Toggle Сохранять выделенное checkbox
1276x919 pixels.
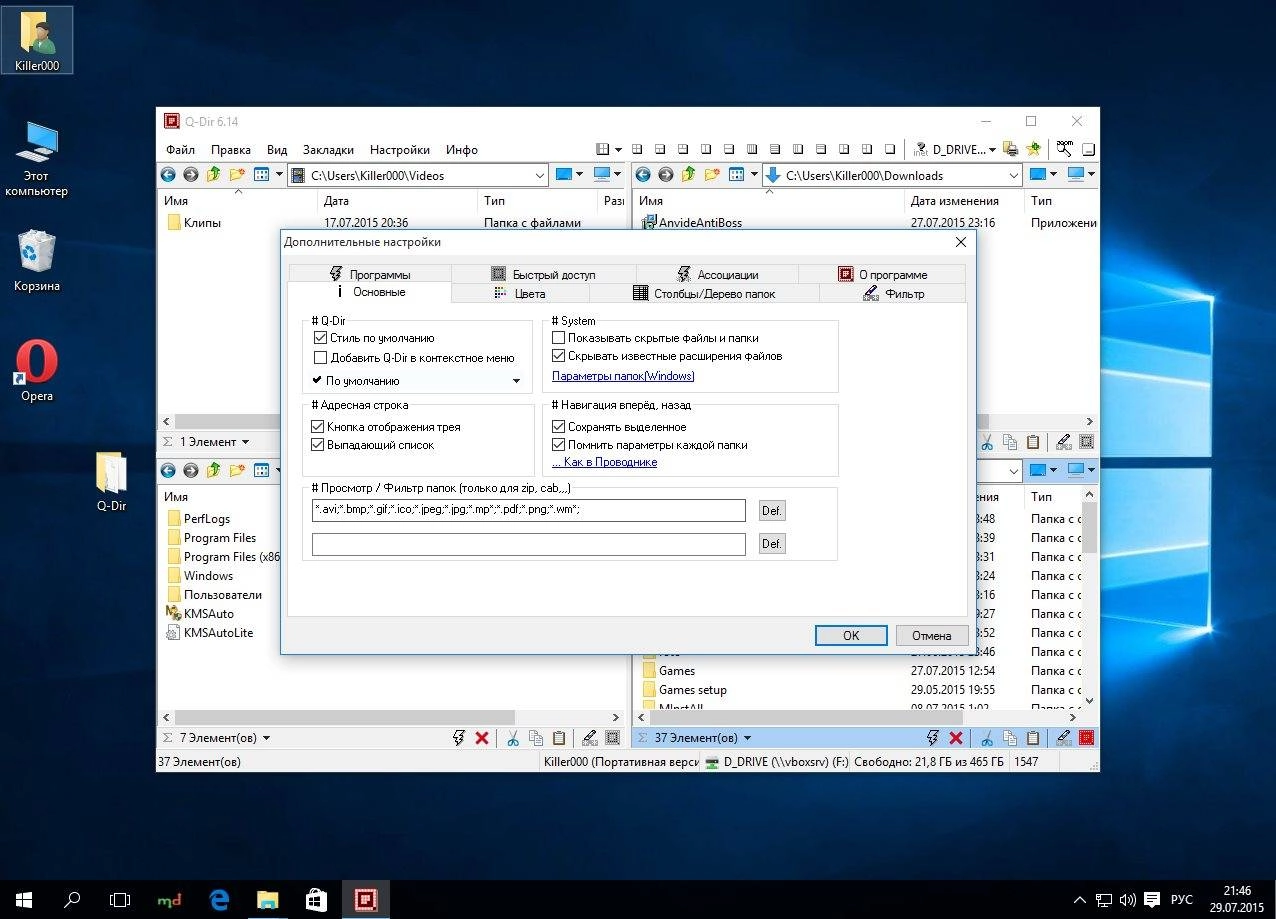tap(559, 427)
